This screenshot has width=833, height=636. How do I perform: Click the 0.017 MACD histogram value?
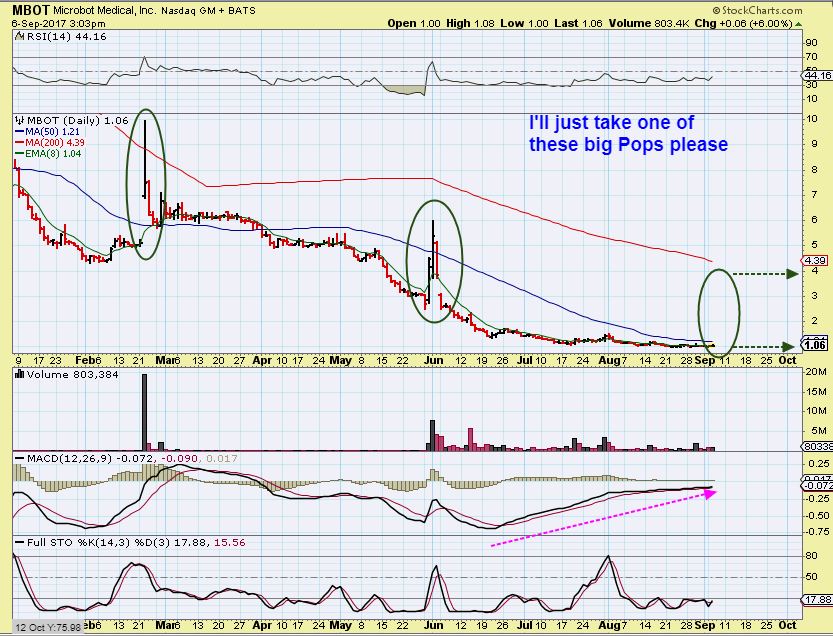(x=221, y=459)
